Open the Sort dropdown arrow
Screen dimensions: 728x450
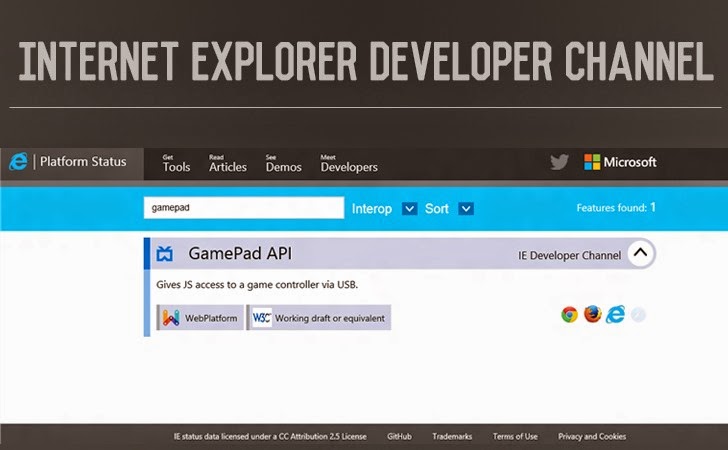click(x=466, y=209)
